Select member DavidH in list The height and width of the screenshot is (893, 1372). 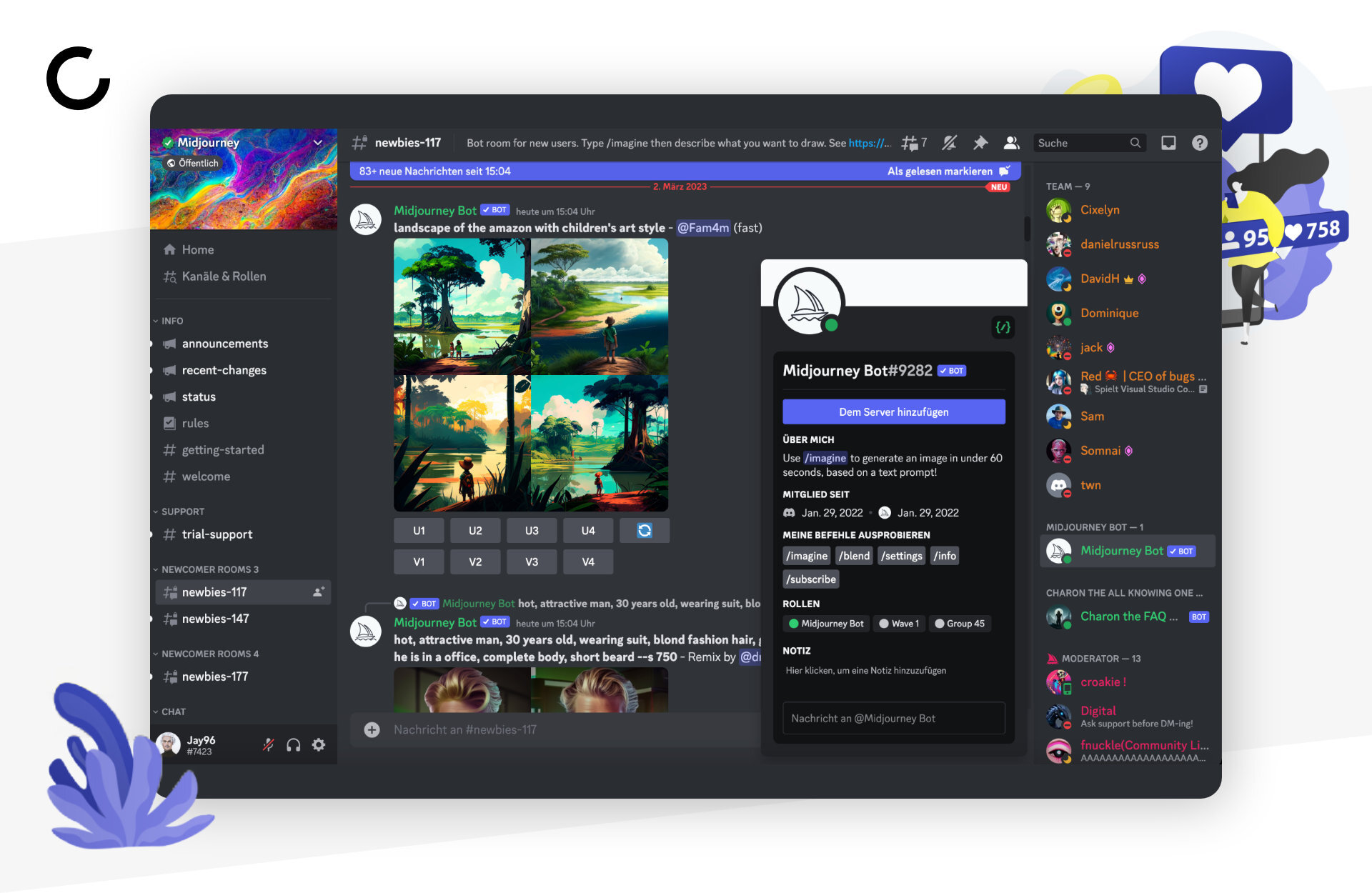(x=1128, y=279)
